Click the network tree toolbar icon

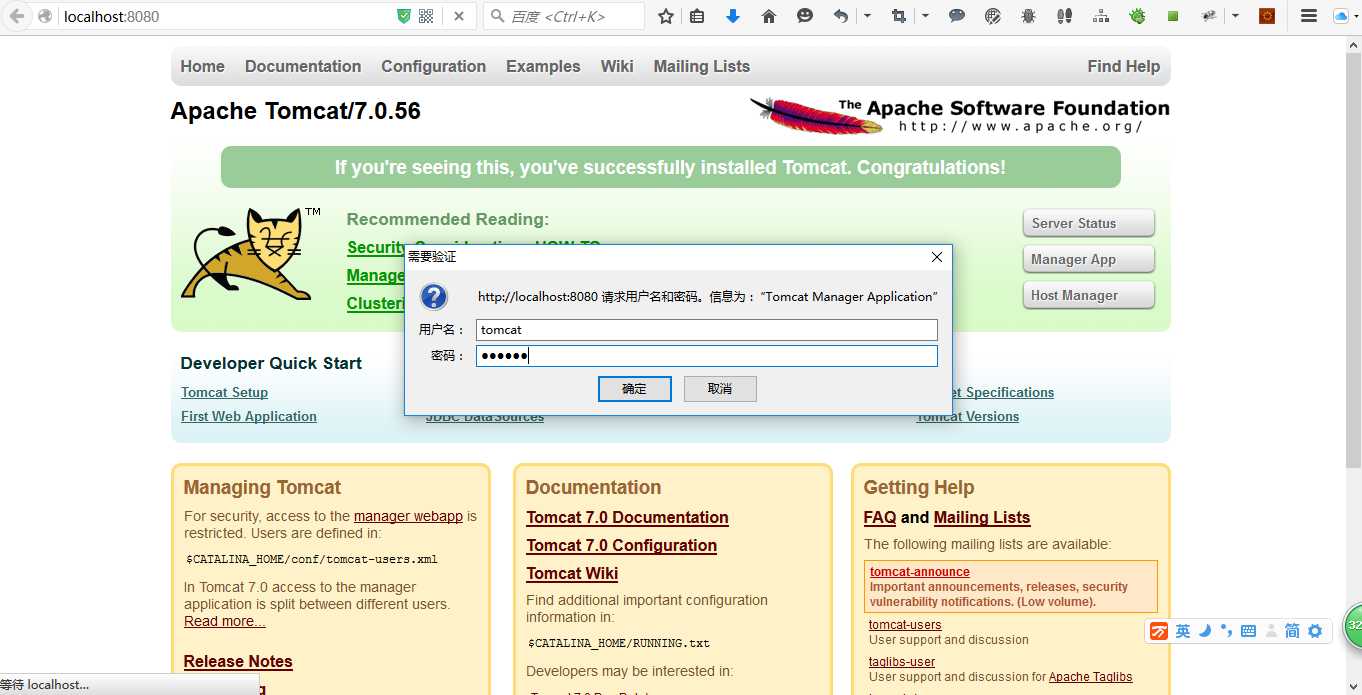[1101, 16]
